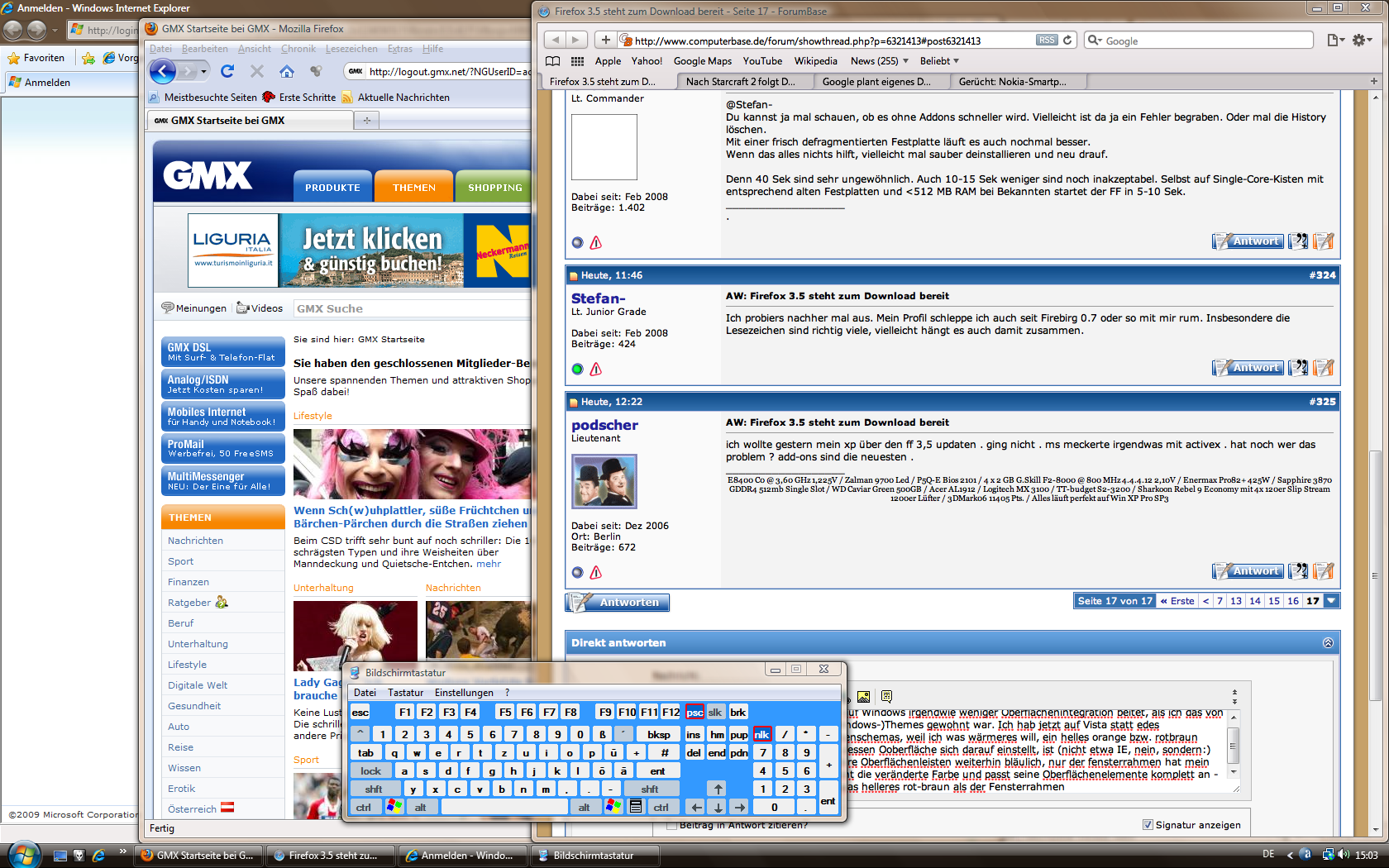1389x868 pixels.
Task: Open the Safari gear settings dropdown
Action: tap(1363, 40)
